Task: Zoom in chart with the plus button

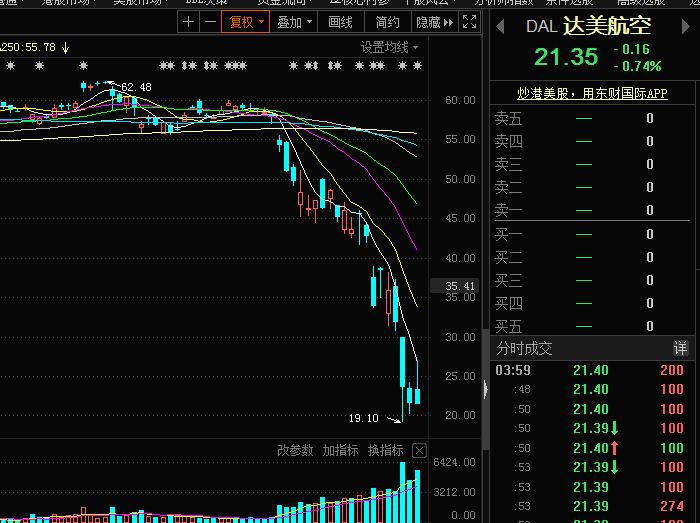Action: [x=188, y=22]
